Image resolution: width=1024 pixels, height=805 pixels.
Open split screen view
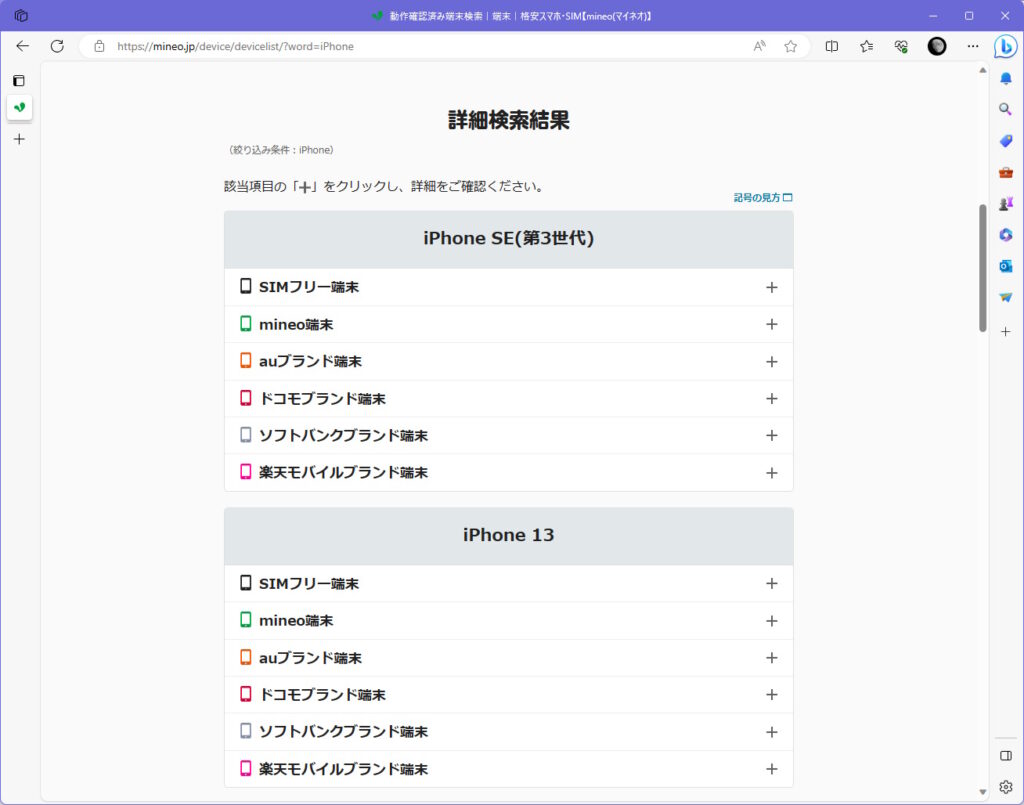(x=831, y=46)
